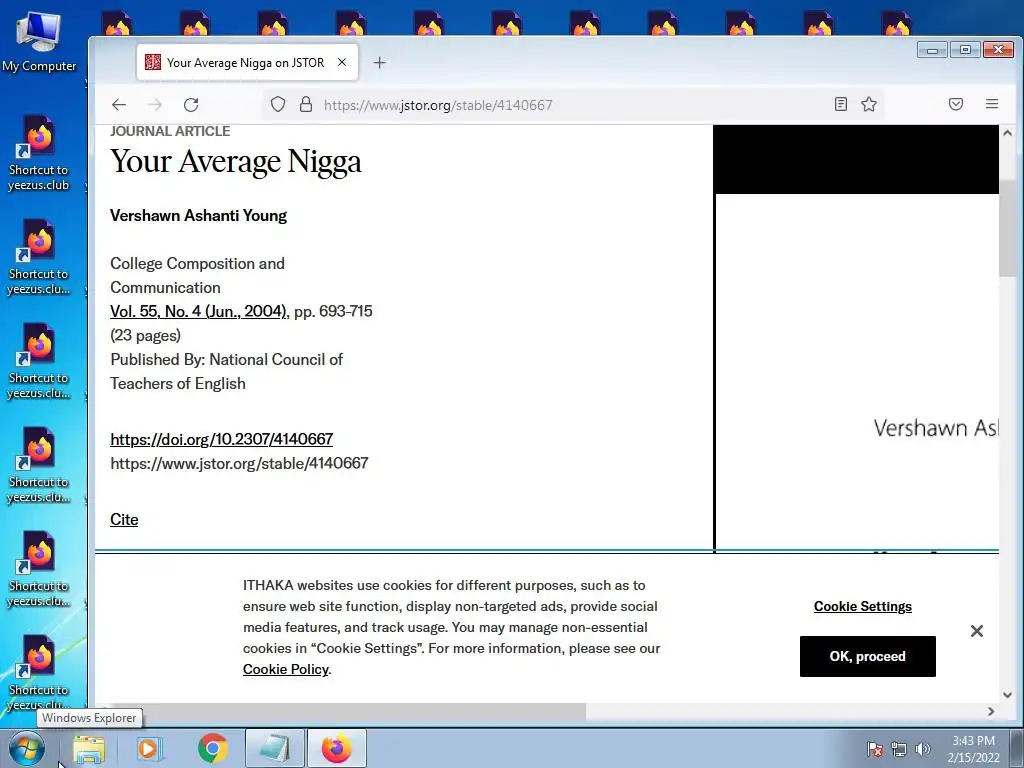This screenshot has height=768, width=1024.
Task: Open a new tab with the plus button
Action: [379, 63]
